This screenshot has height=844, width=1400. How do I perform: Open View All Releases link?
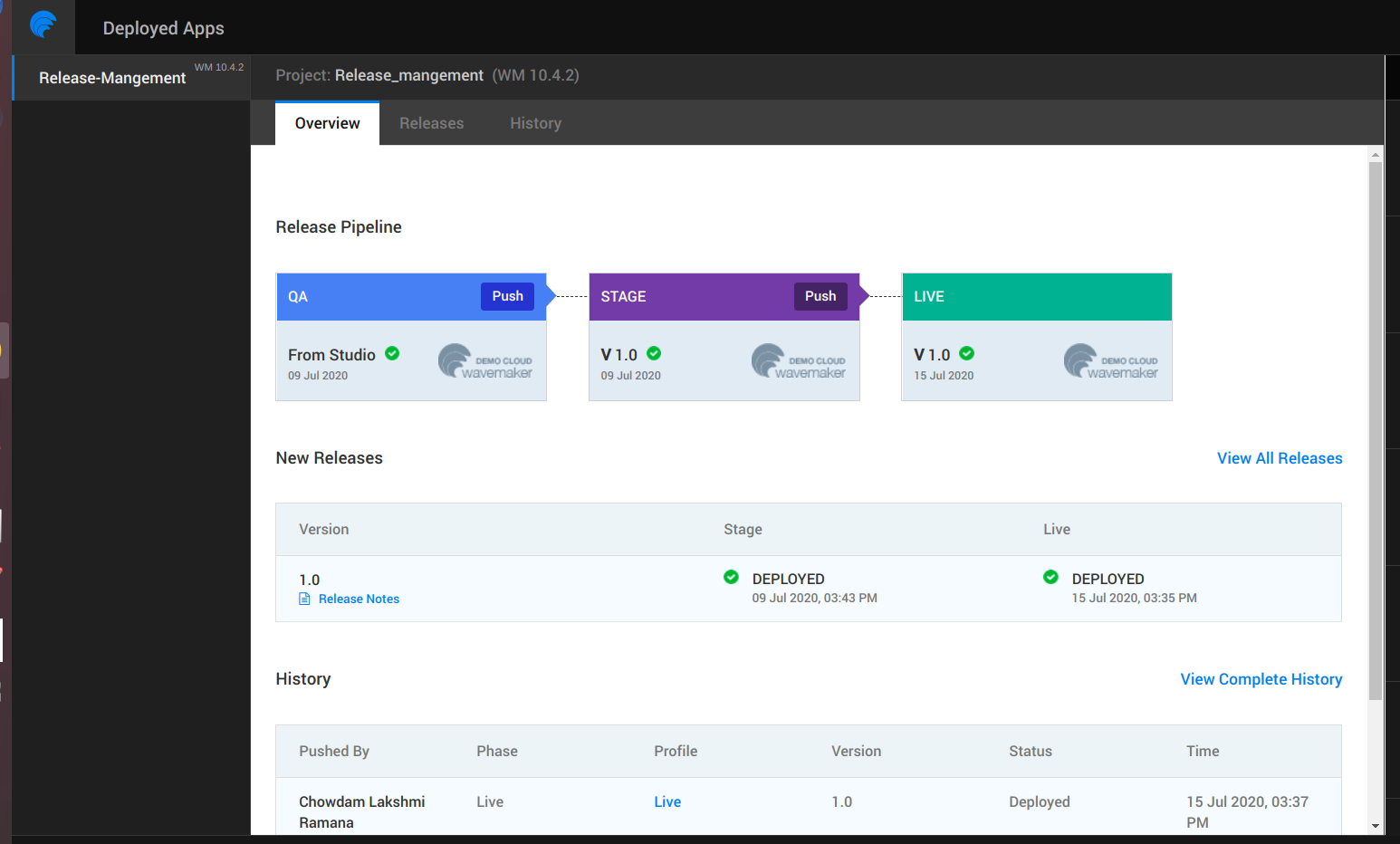pyautogui.click(x=1279, y=458)
